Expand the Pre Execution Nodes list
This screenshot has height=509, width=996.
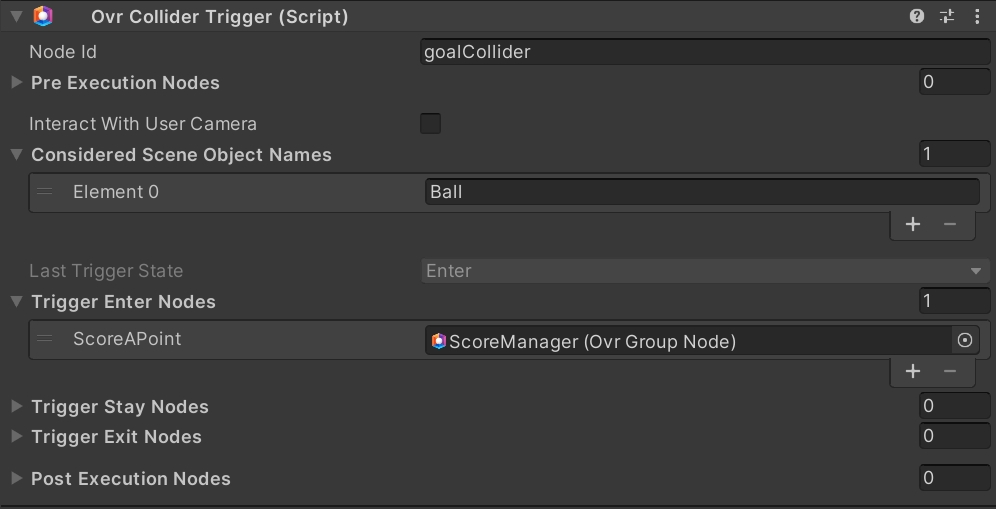coord(16,82)
